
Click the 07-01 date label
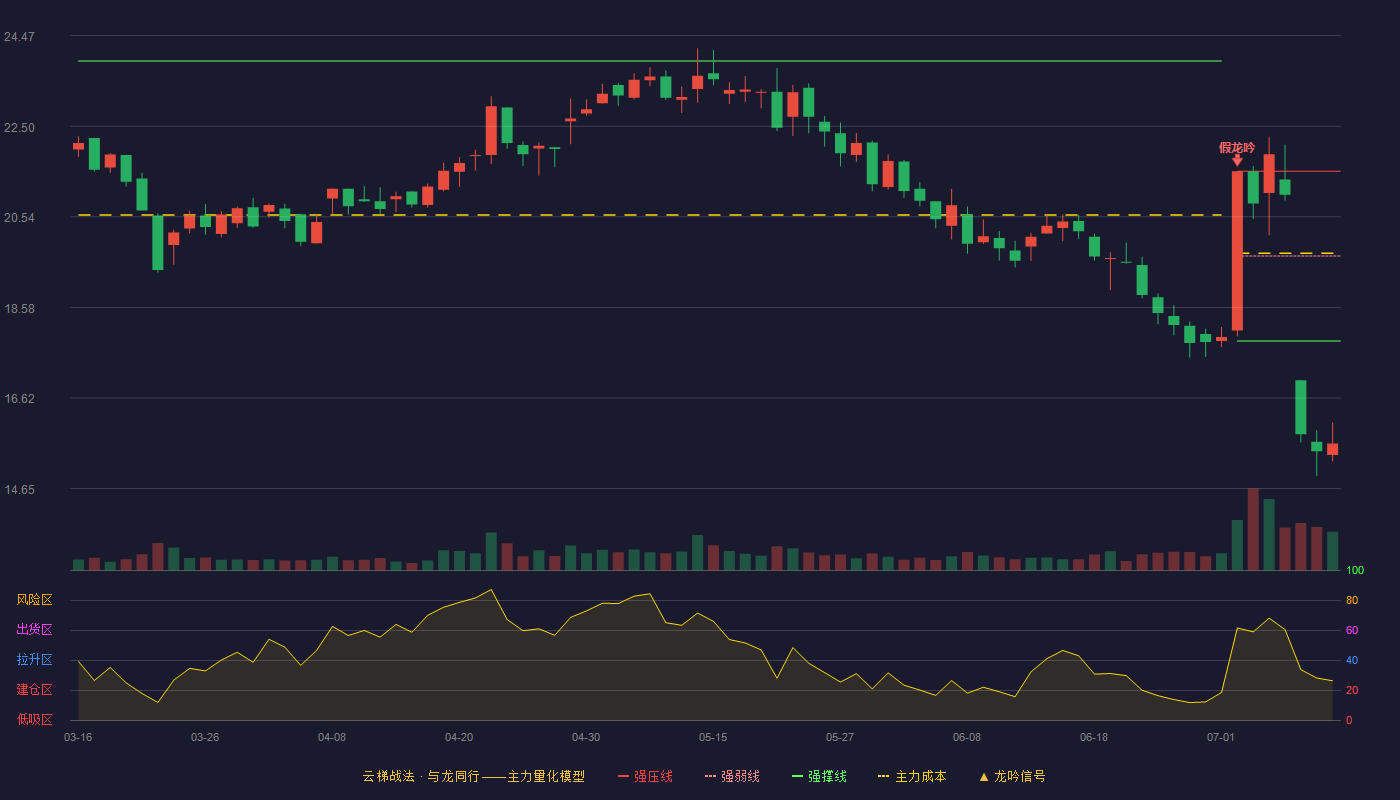coord(1221,737)
